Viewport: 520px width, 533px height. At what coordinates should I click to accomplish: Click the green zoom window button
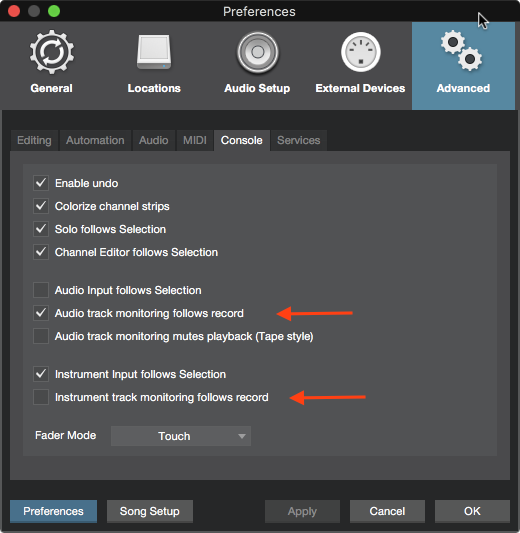click(54, 11)
